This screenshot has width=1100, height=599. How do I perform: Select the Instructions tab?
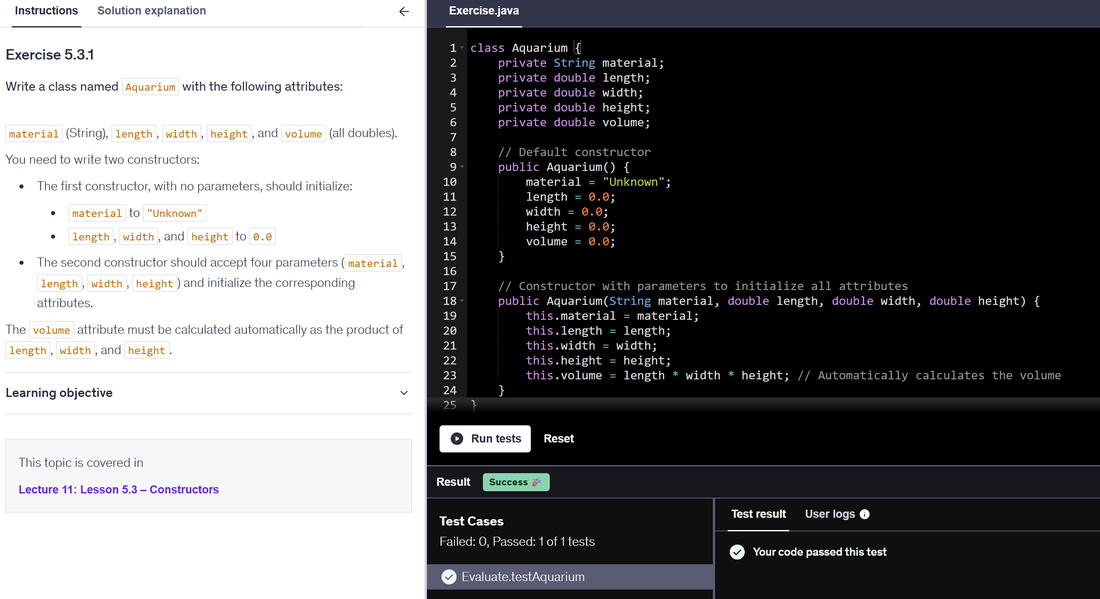(x=46, y=12)
